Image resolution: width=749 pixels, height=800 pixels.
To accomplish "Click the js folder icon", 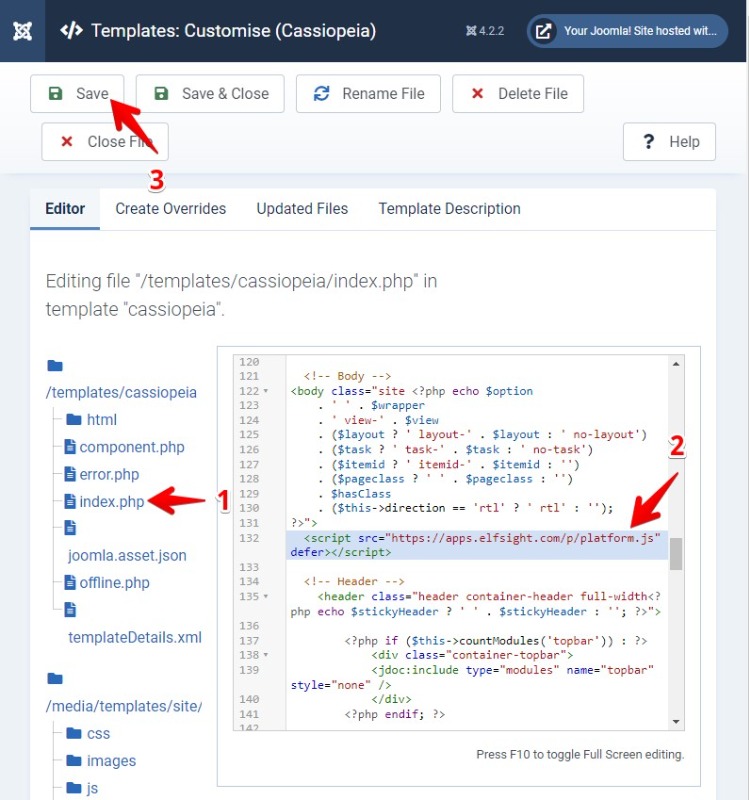I will coord(74,788).
